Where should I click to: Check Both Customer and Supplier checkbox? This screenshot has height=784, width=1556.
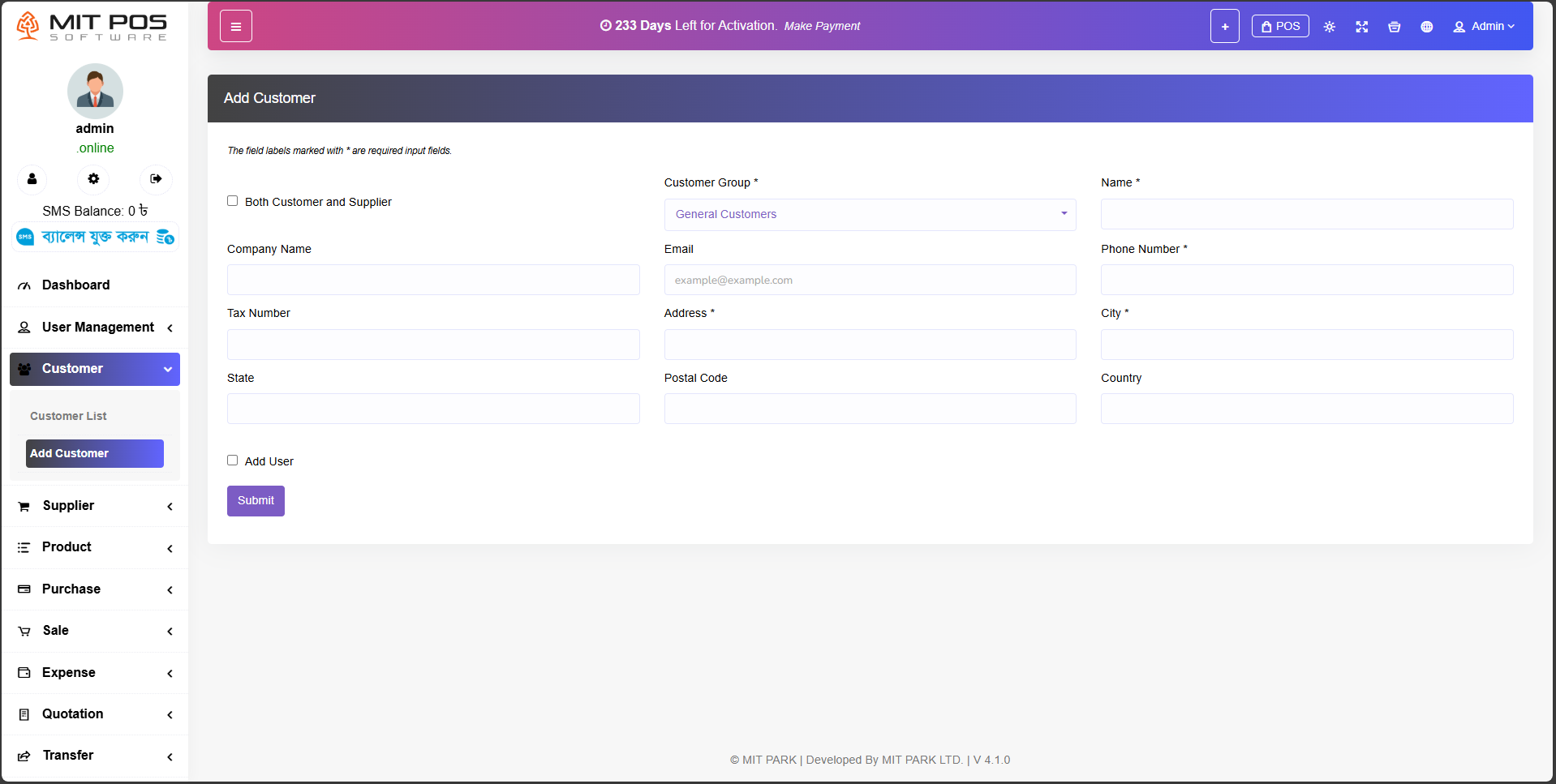tap(233, 201)
